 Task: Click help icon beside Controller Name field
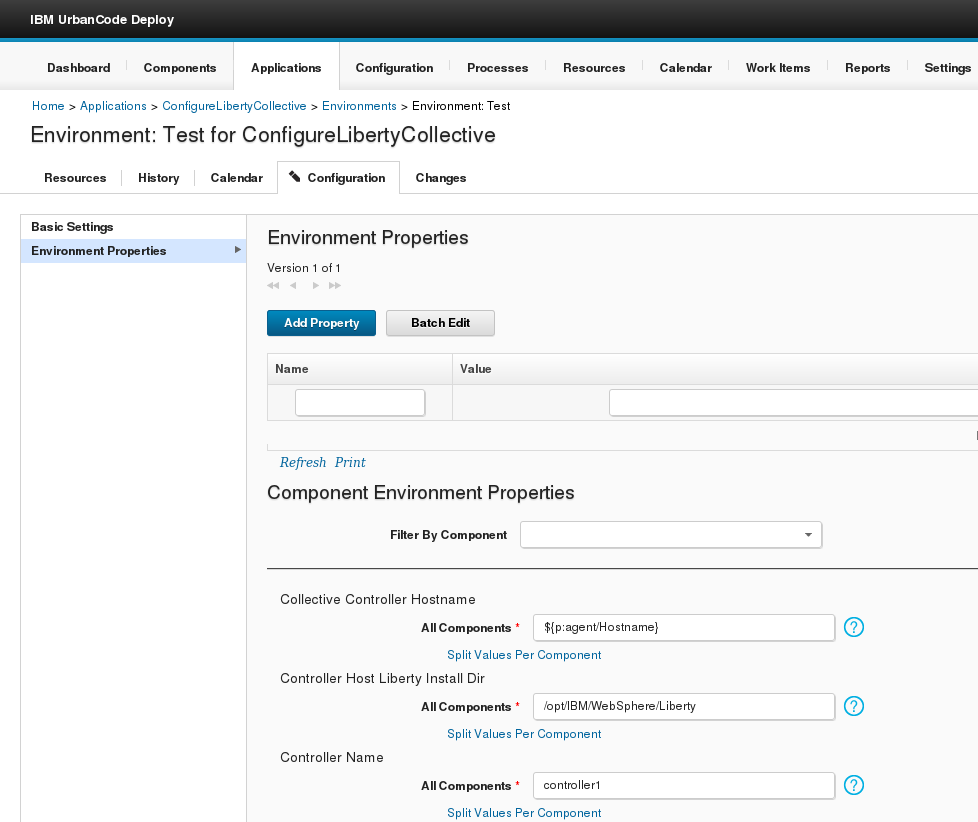[x=853, y=785]
